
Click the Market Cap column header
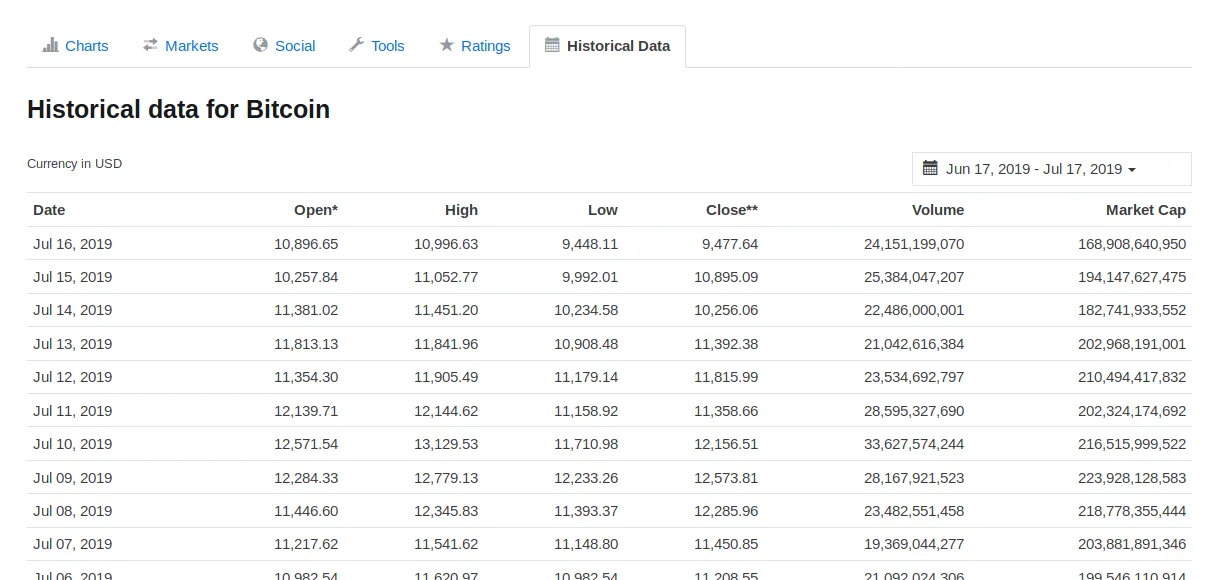tap(1146, 210)
